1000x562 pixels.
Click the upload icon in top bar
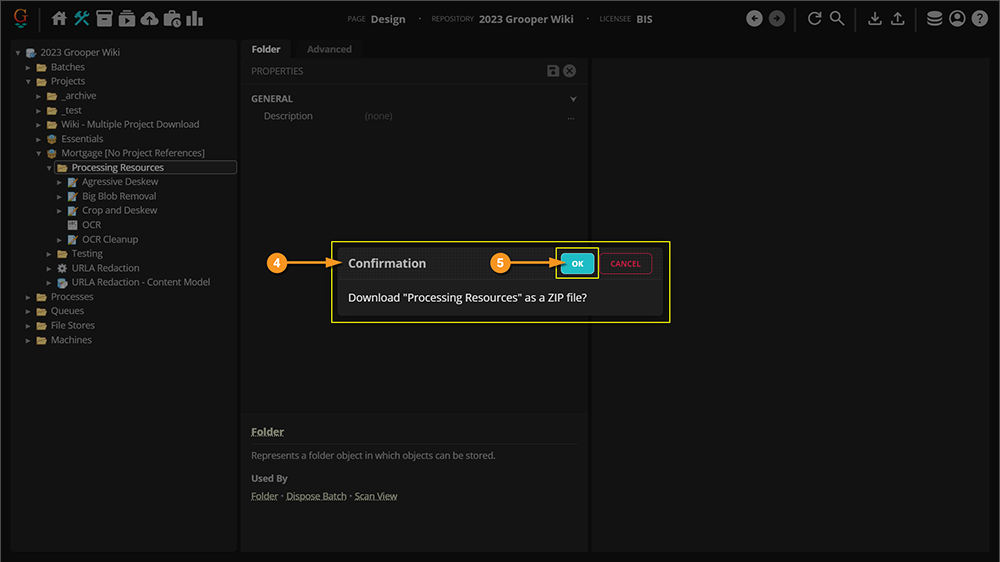pyautogui.click(x=897, y=18)
